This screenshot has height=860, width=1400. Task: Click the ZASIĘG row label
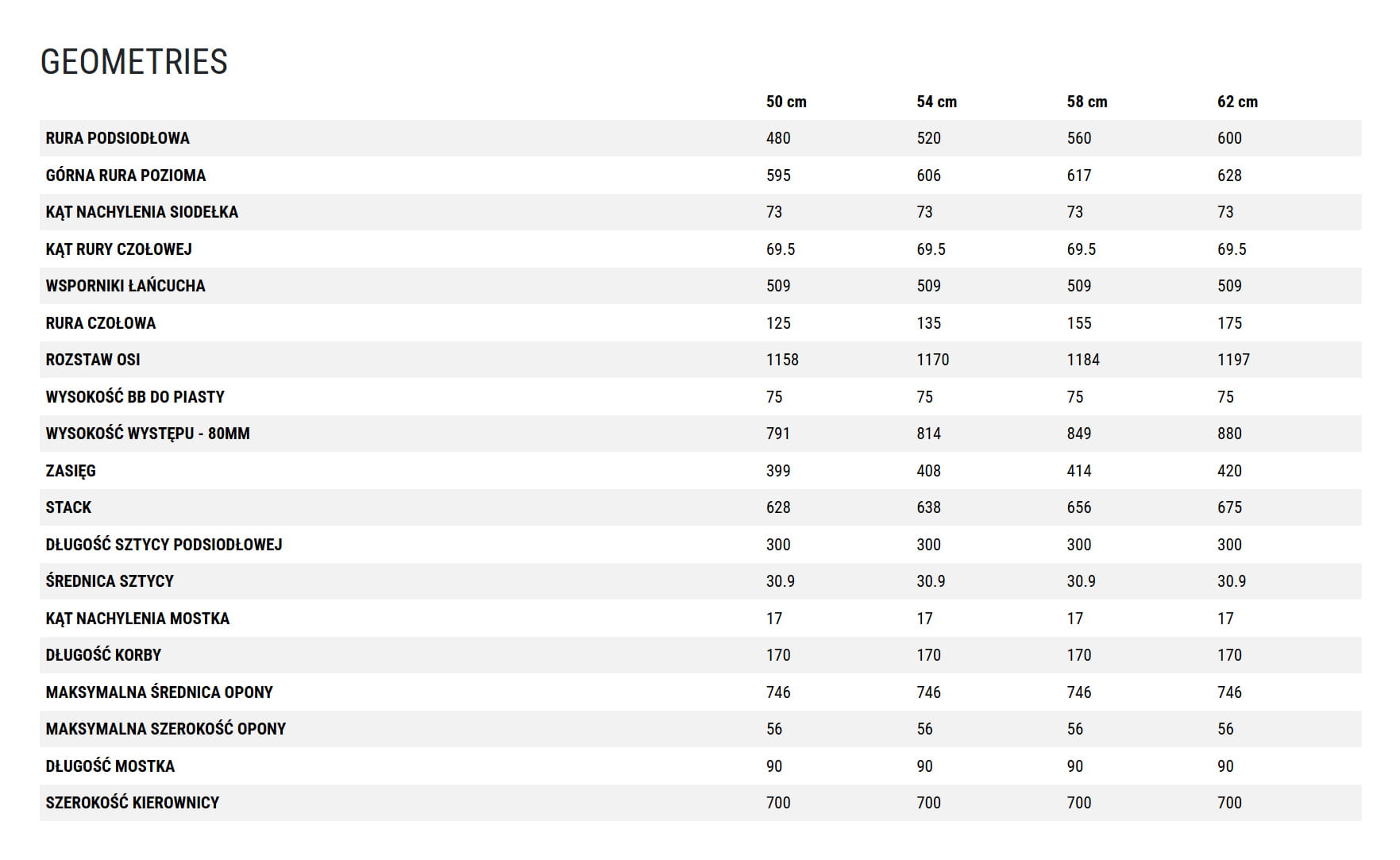(71, 471)
